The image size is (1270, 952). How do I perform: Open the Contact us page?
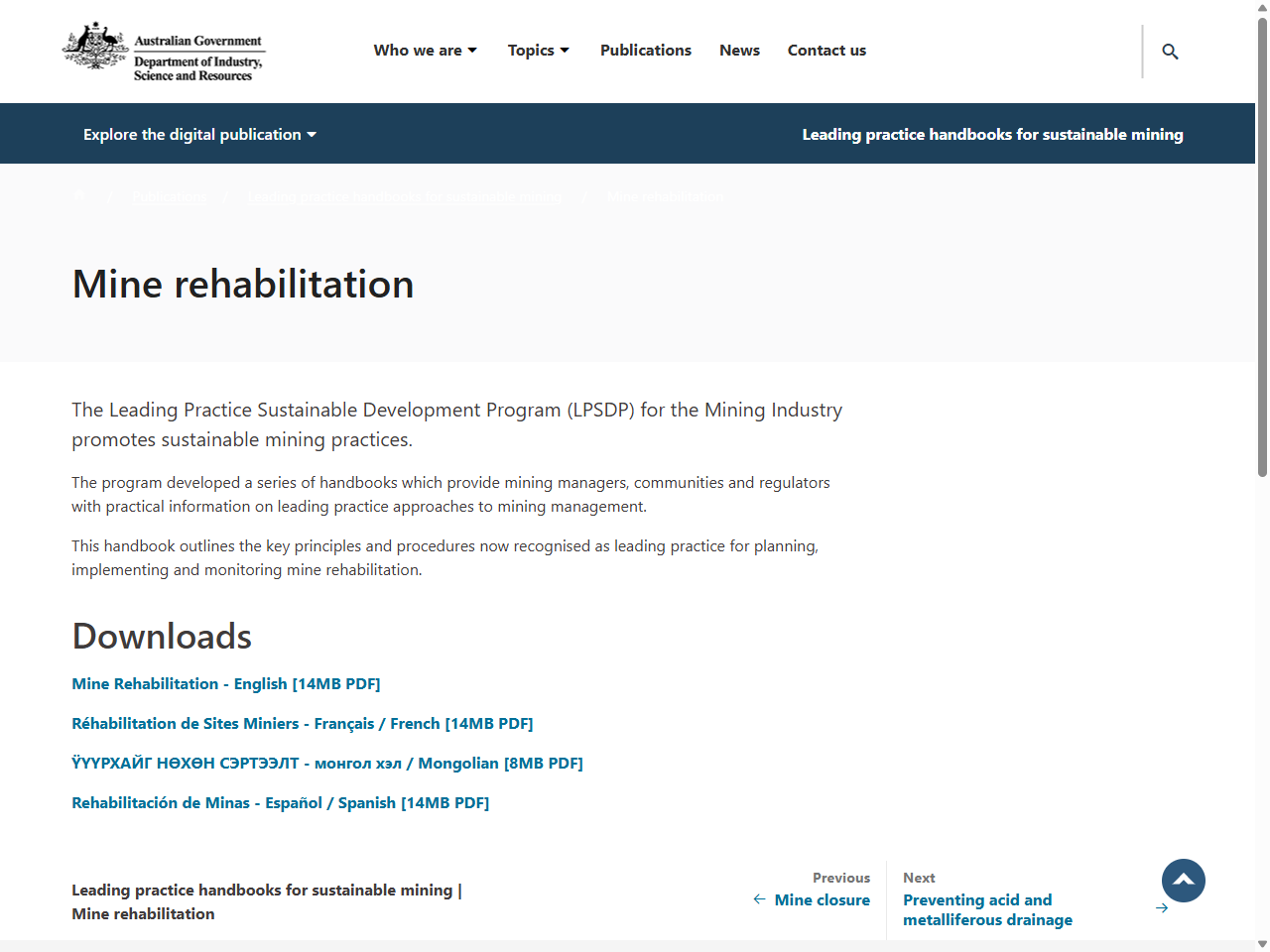(826, 51)
